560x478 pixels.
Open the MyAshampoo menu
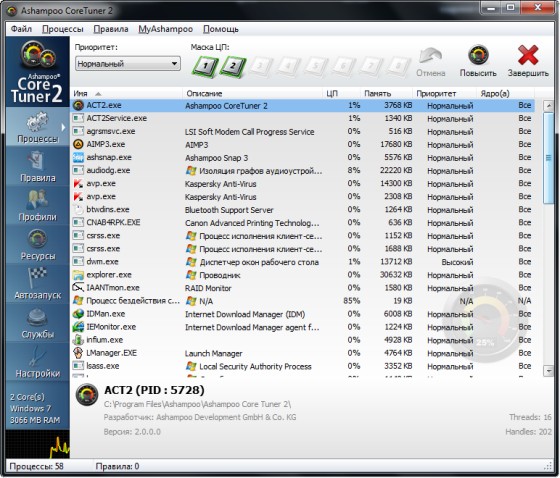165,29
